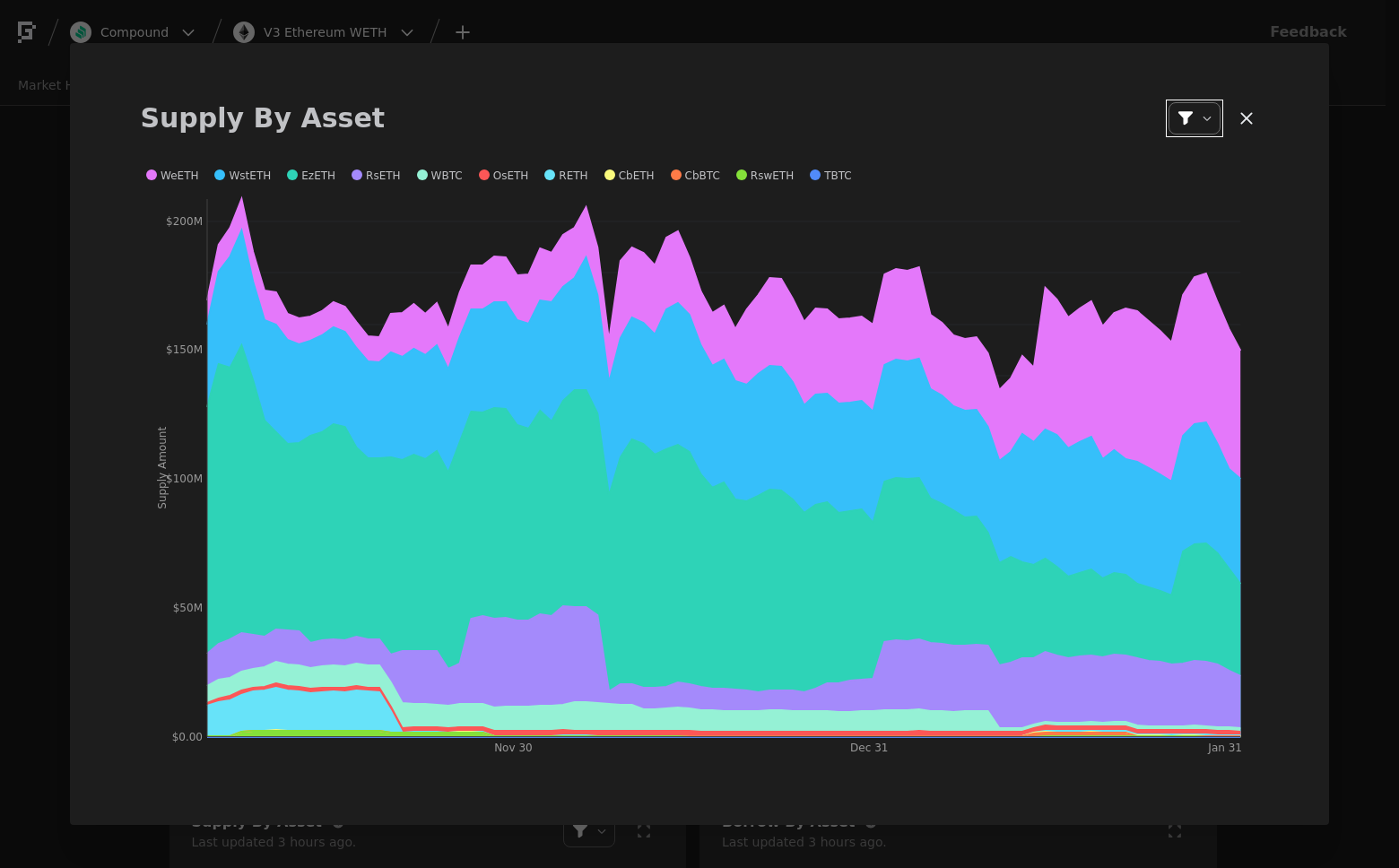The image size is (1399, 868).
Task: Toggle OsETH legend item
Action: pyautogui.click(x=503, y=176)
